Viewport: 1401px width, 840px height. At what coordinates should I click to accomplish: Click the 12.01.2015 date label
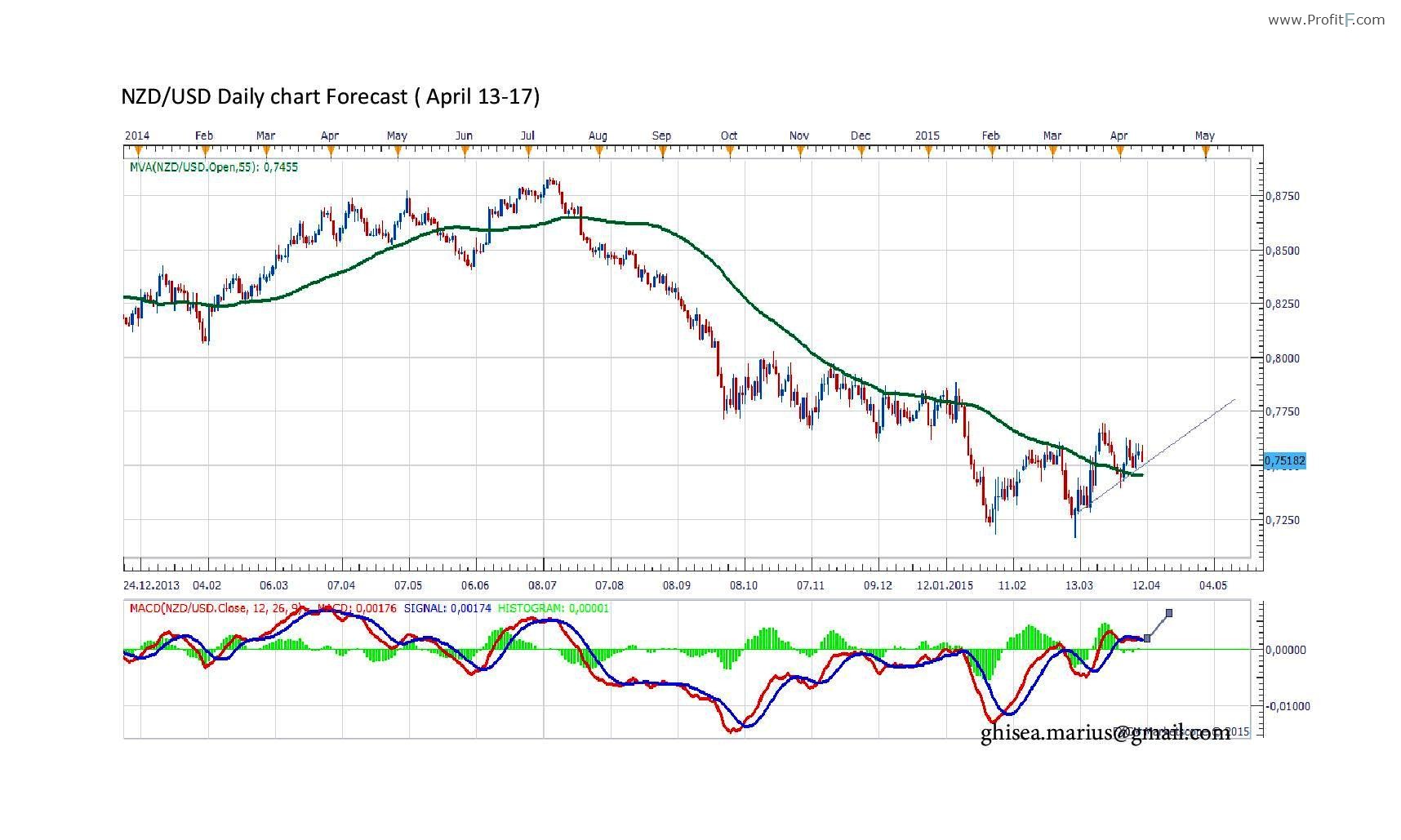(x=945, y=585)
